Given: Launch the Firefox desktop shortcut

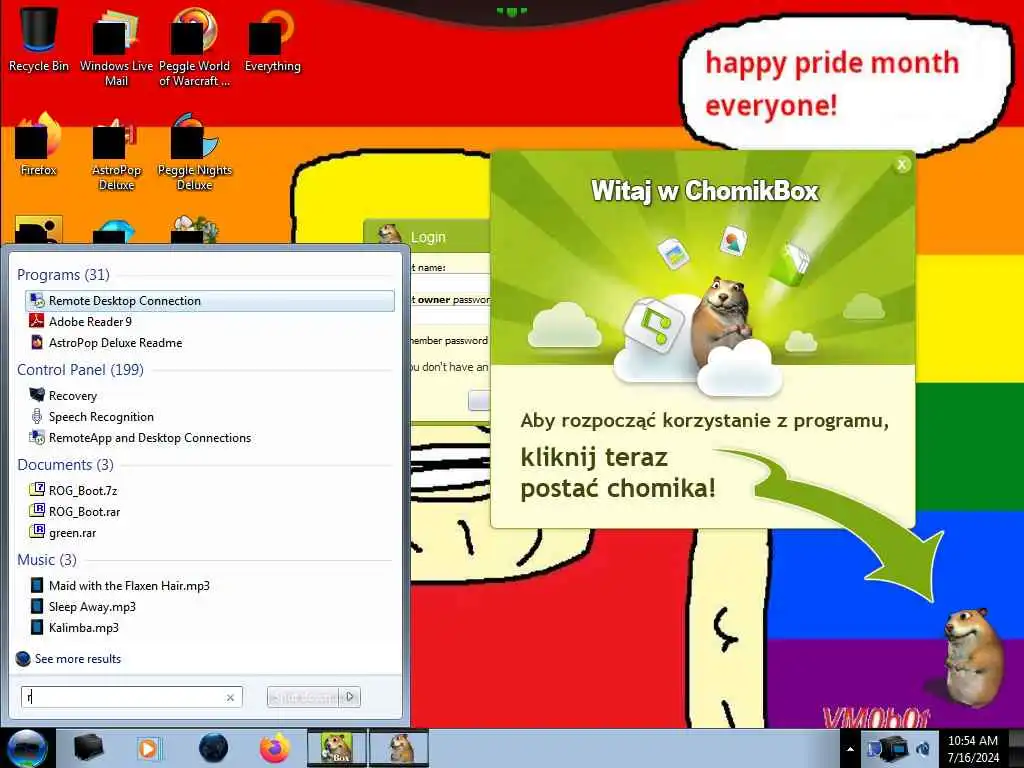Looking at the screenshot, I should point(38,145).
